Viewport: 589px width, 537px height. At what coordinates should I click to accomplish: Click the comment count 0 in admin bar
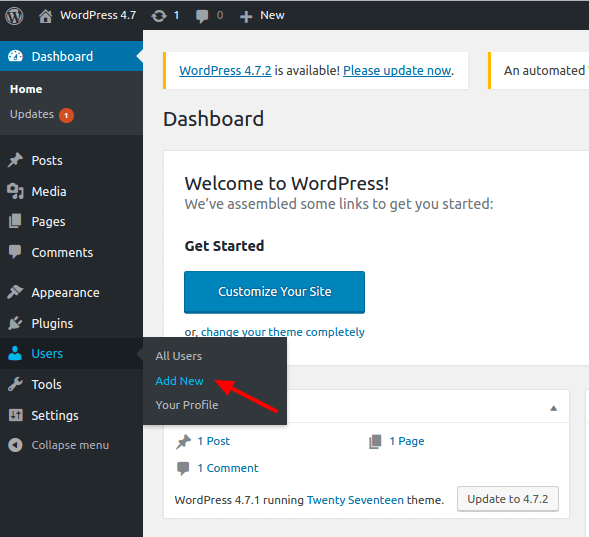220,15
